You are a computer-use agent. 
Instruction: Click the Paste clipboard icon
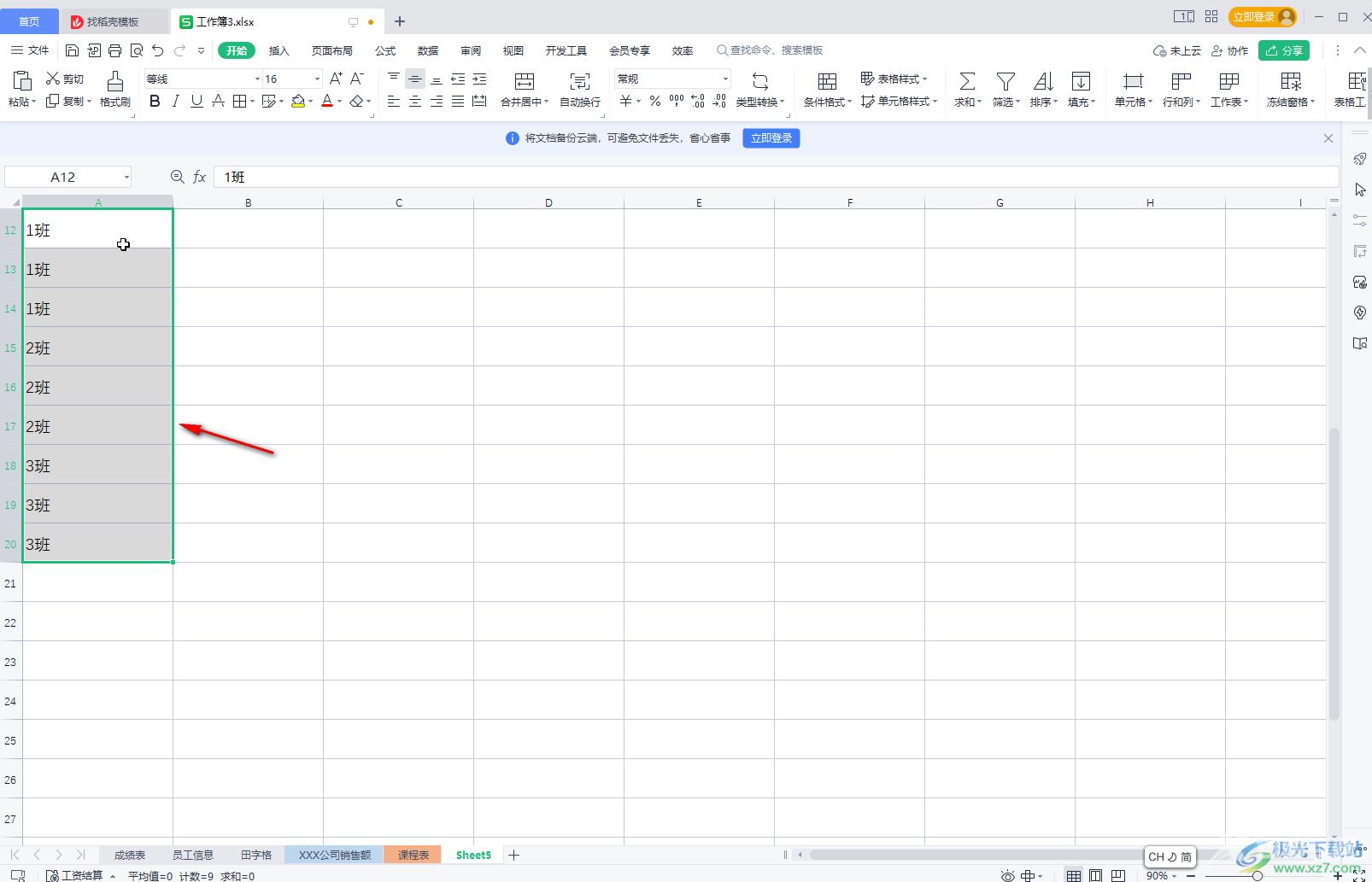click(22, 81)
